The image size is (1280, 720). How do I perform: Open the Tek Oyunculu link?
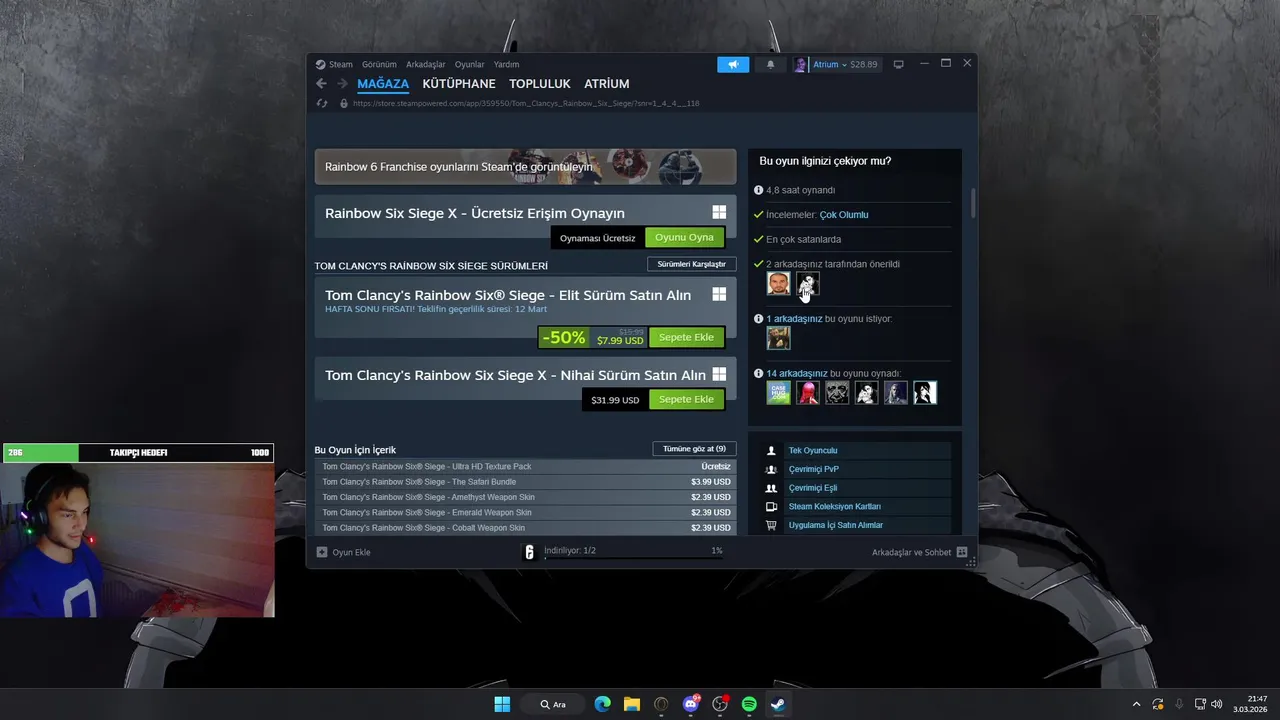tap(813, 451)
